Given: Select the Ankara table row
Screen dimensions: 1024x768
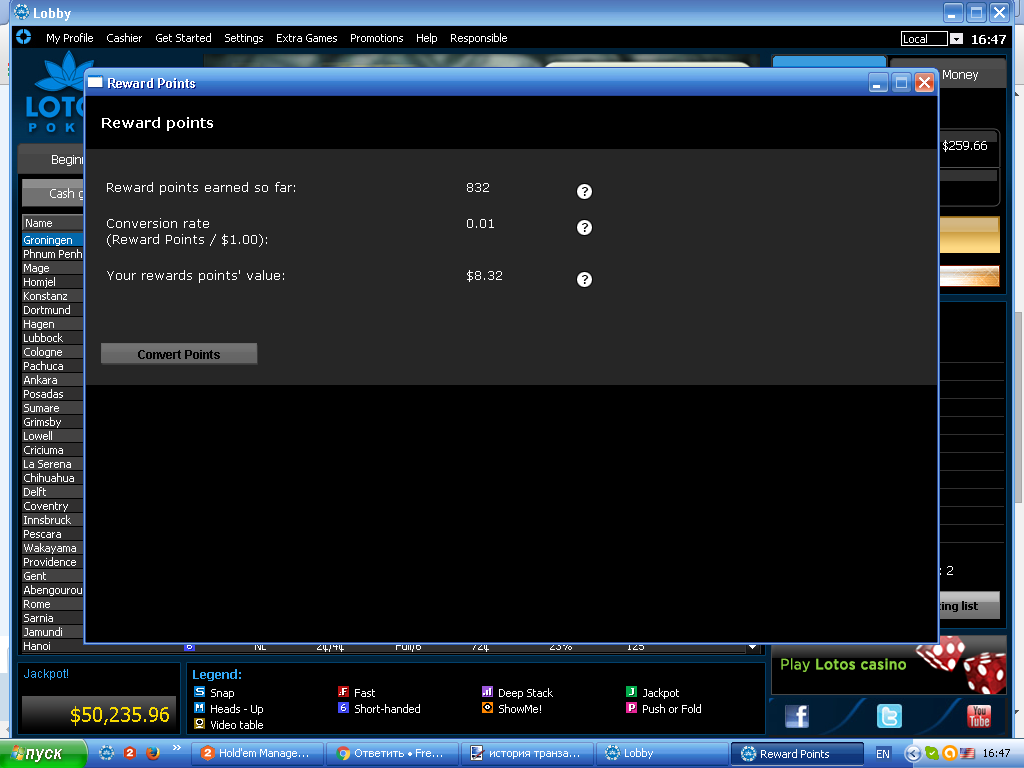Looking at the screenshot, I should click(53, 380).
